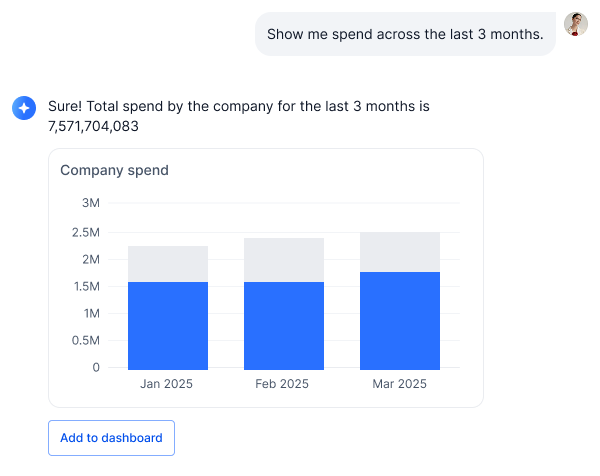600x476 pixels.
Task: Click the Company spend chart title
Action: click(x=114, y=170)
